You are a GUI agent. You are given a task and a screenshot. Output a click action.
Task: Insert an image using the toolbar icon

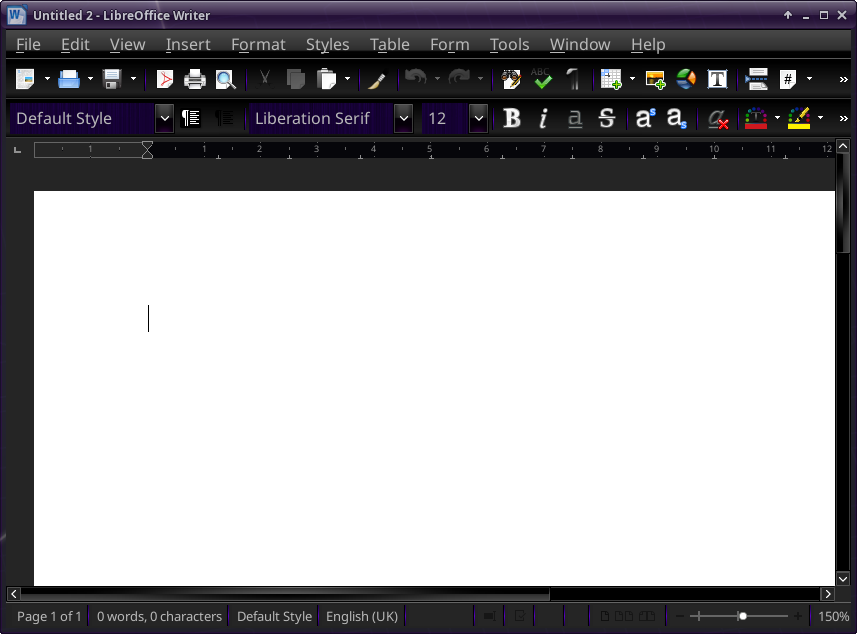(x=655, y=80)
